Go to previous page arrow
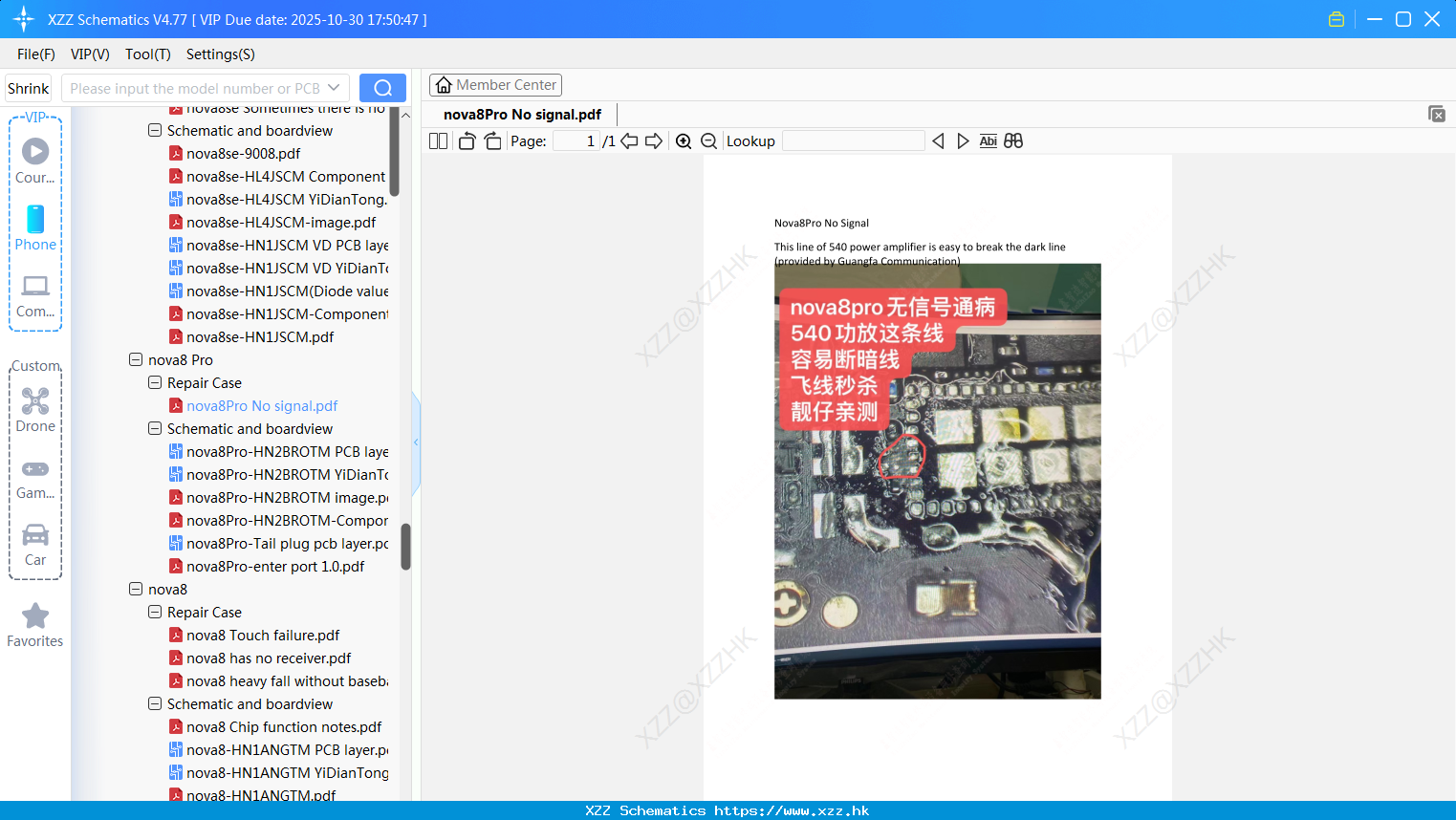This screenshot has width=1456, height=820. click(629, 141)
